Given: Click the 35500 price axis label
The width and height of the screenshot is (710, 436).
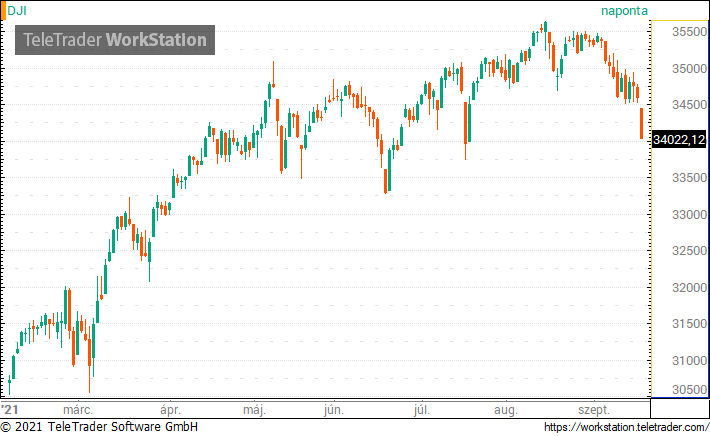Looking at the screenshot, I should [689, 32].
